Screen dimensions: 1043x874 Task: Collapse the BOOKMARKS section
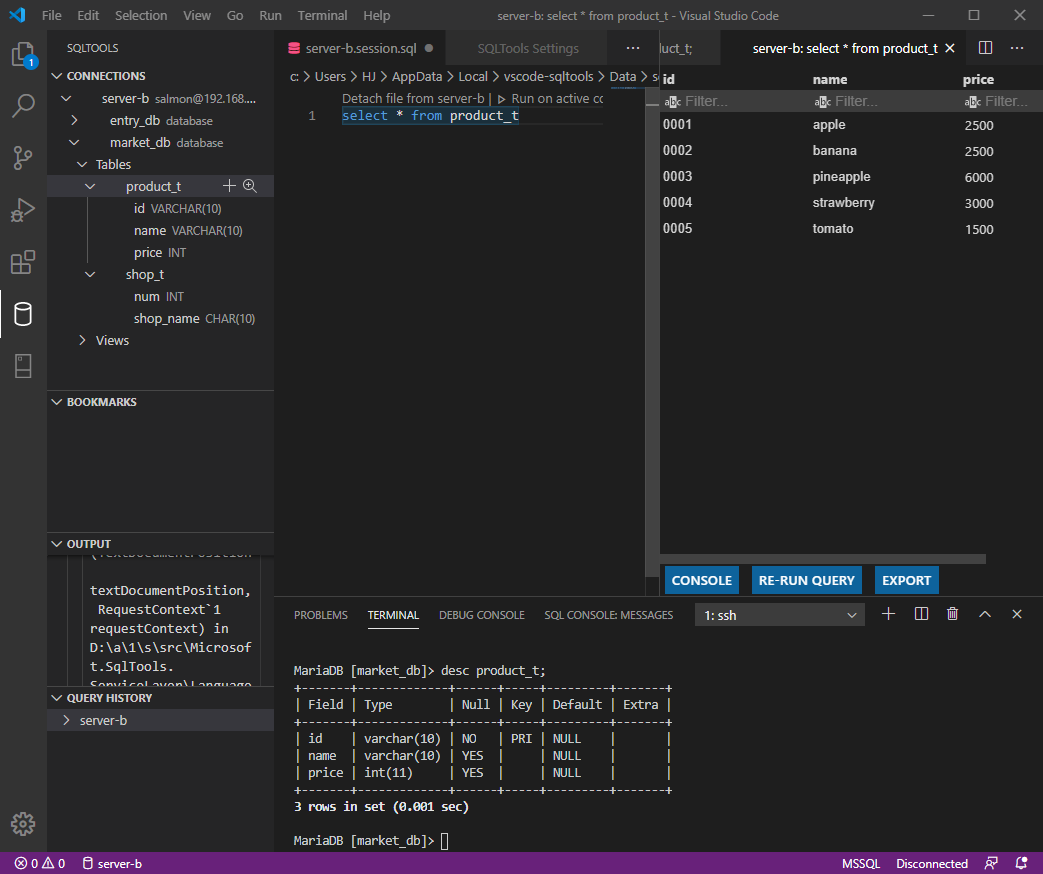point(57,402)
